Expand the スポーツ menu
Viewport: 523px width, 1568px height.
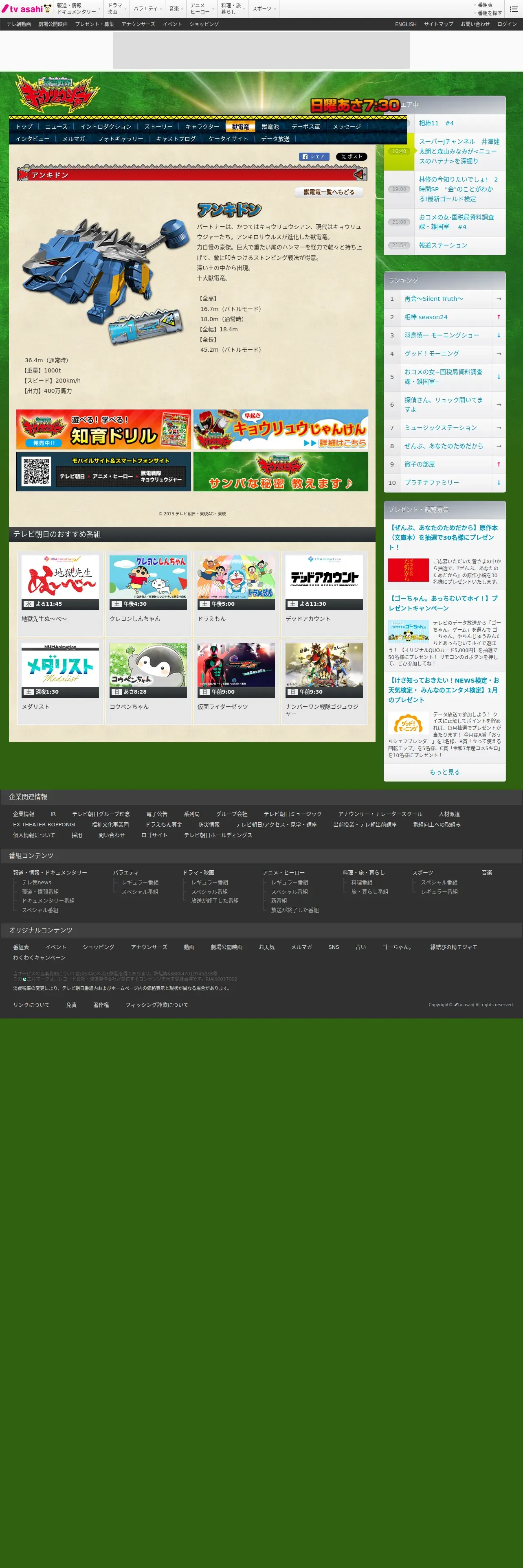(x=264, y=9)
